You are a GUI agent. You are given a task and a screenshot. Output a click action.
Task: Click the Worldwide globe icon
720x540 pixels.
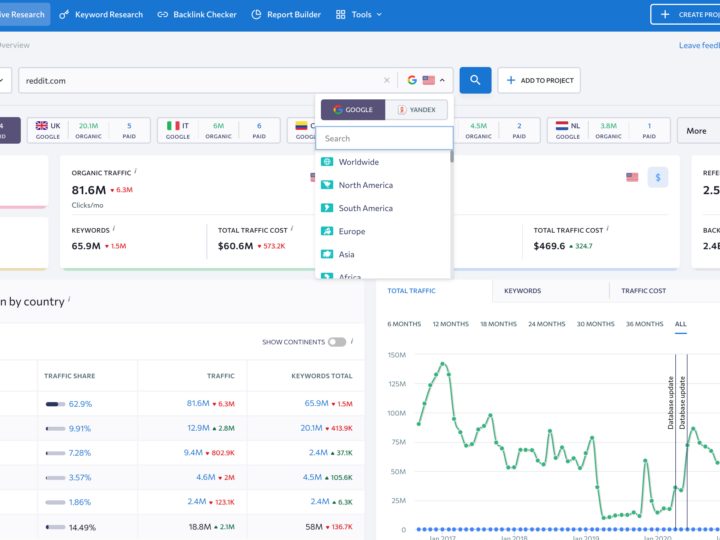(327, 162)
